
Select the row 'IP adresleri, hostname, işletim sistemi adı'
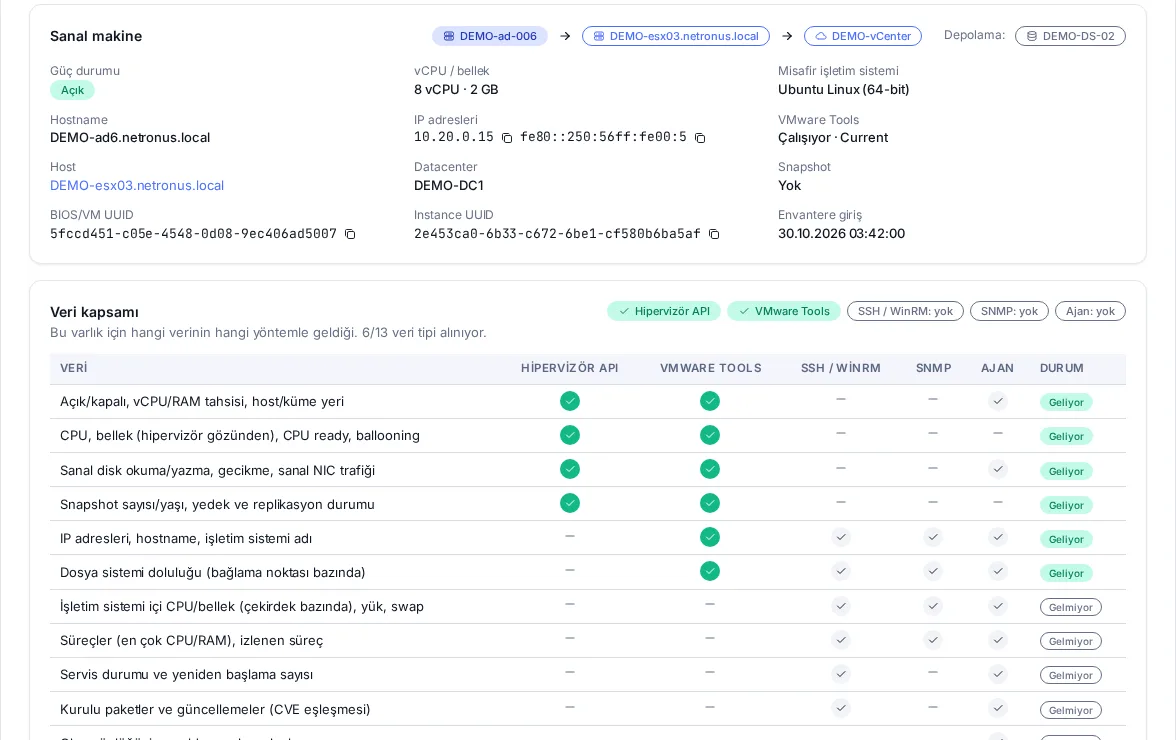coord(588,538)
